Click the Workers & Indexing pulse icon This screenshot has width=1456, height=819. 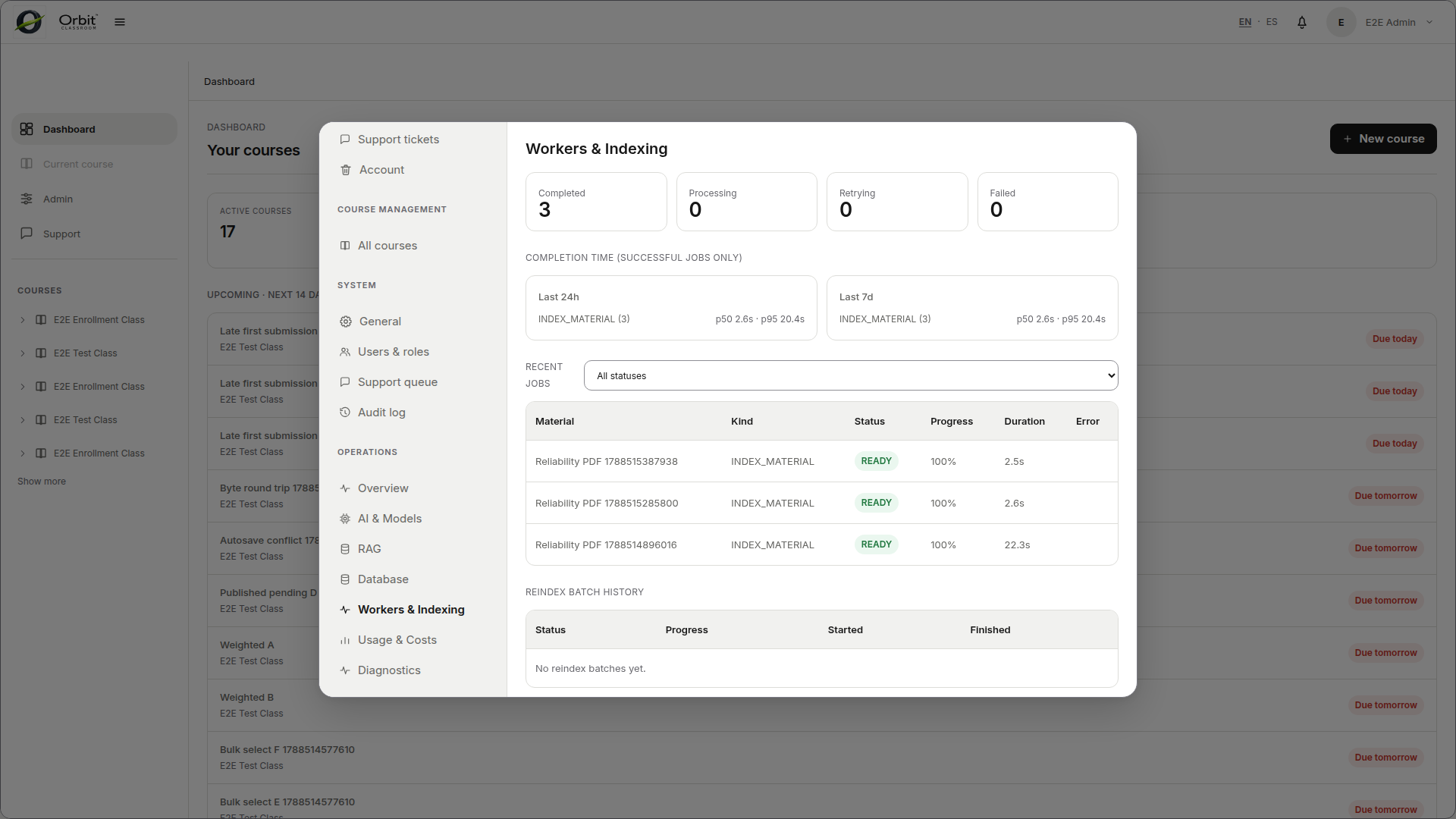tap(345, 610)
